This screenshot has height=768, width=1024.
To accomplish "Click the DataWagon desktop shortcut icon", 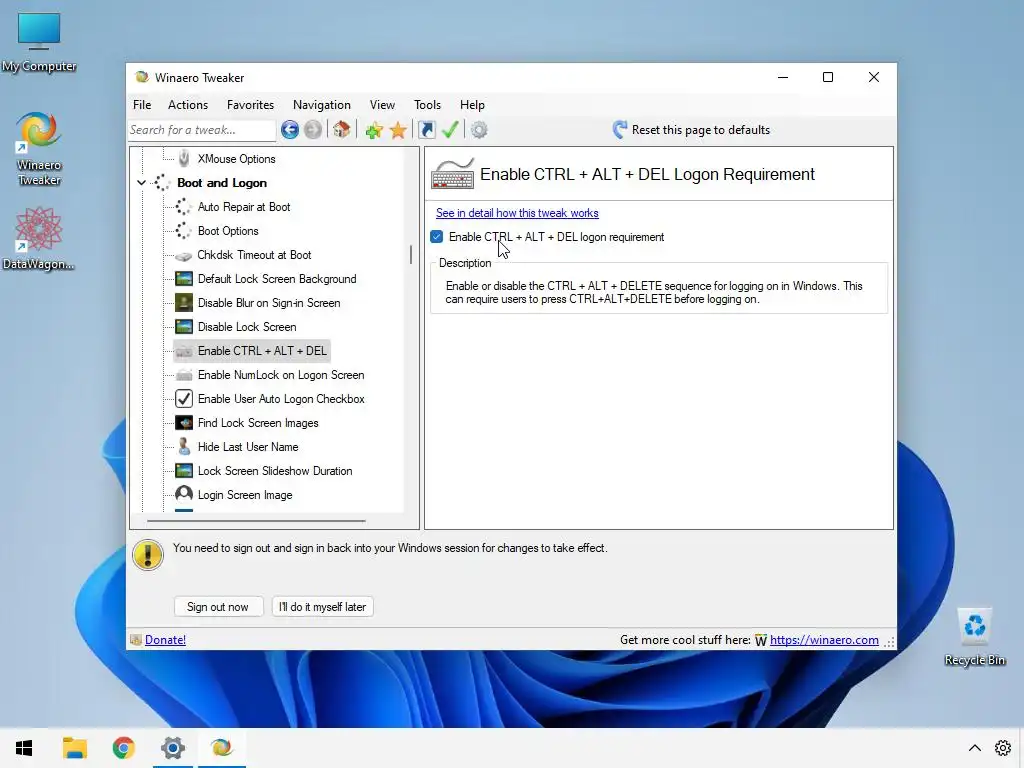I will click(x=39, y=229).
